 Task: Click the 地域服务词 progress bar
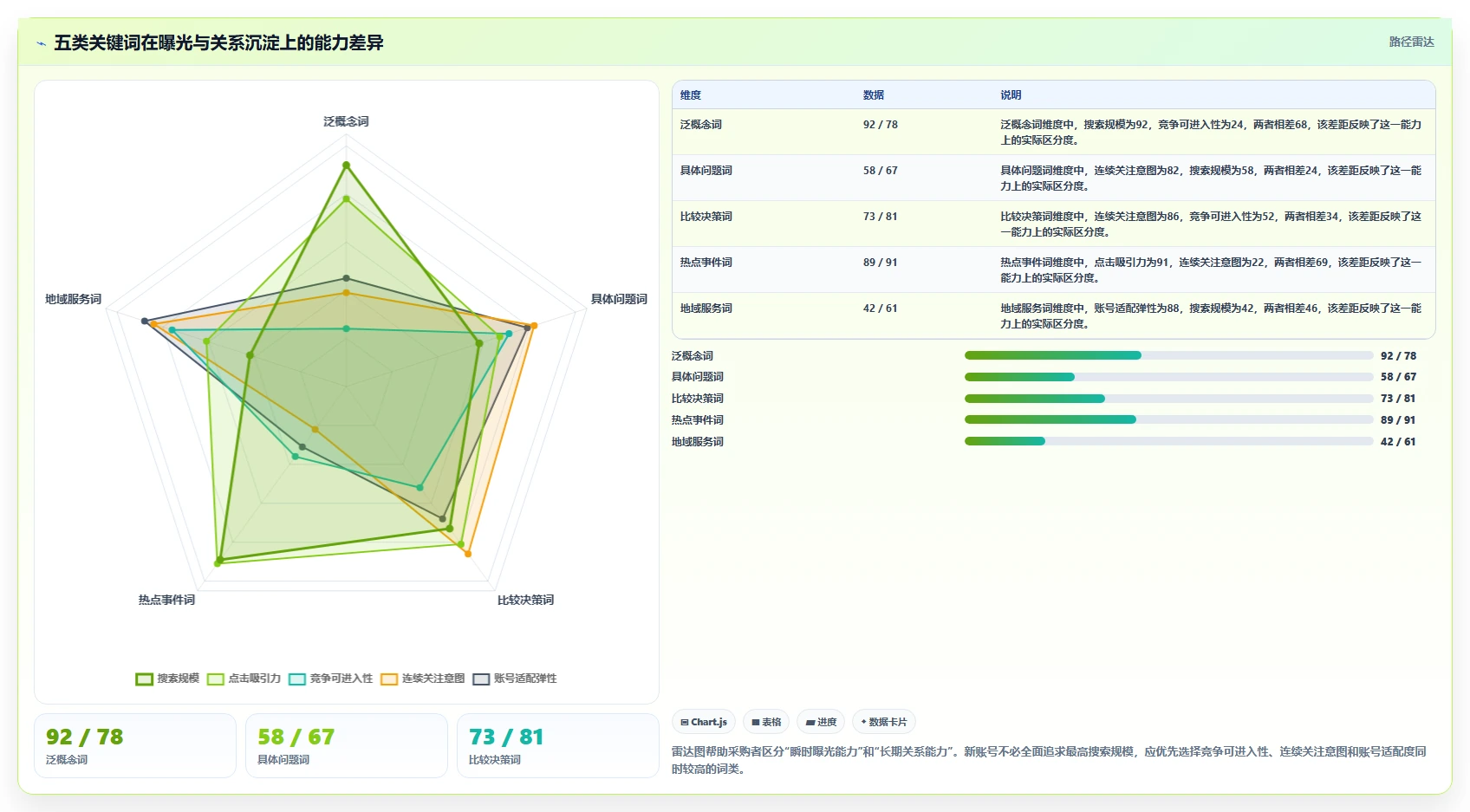(1169, 441)
